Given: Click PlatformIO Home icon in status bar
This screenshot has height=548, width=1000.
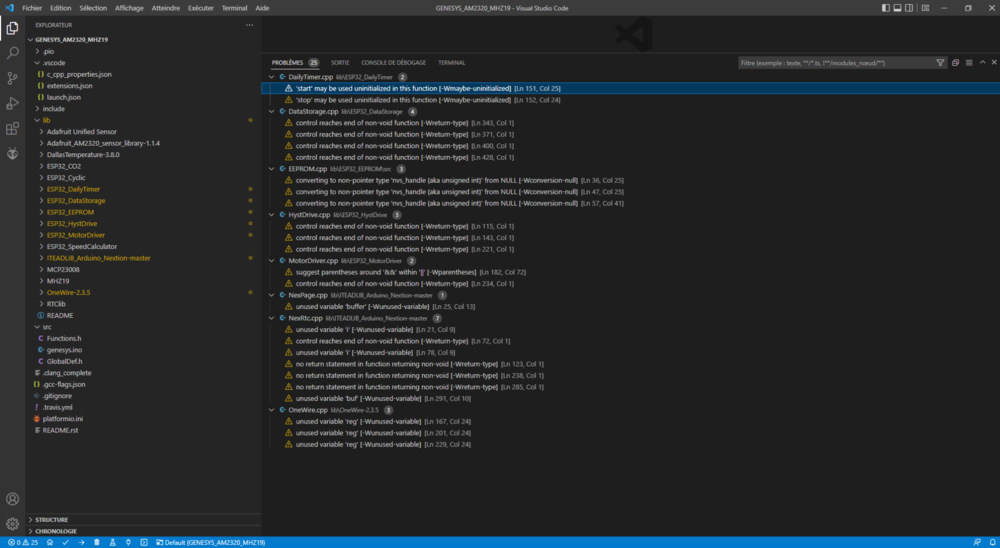Looking at the screenshot, I should click(x=50, y=542).
